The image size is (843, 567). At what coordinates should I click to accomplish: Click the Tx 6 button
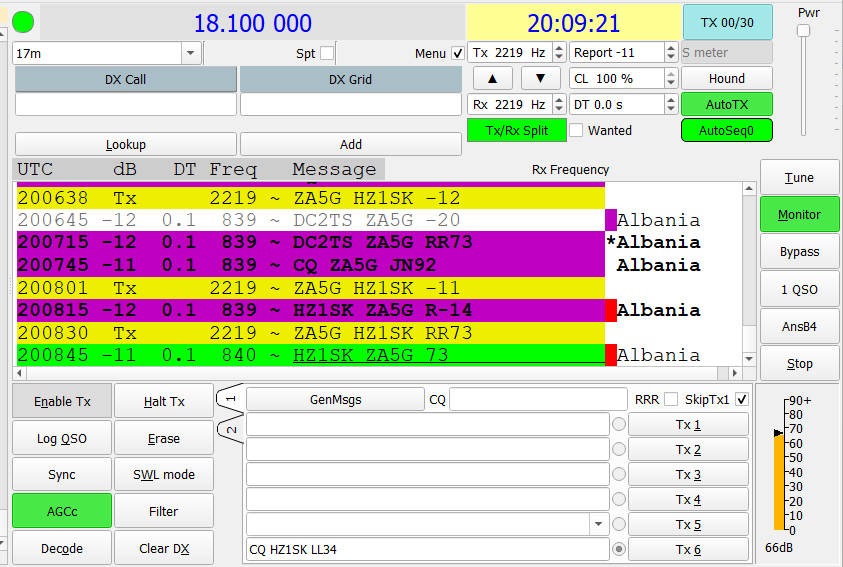(688, 549)
